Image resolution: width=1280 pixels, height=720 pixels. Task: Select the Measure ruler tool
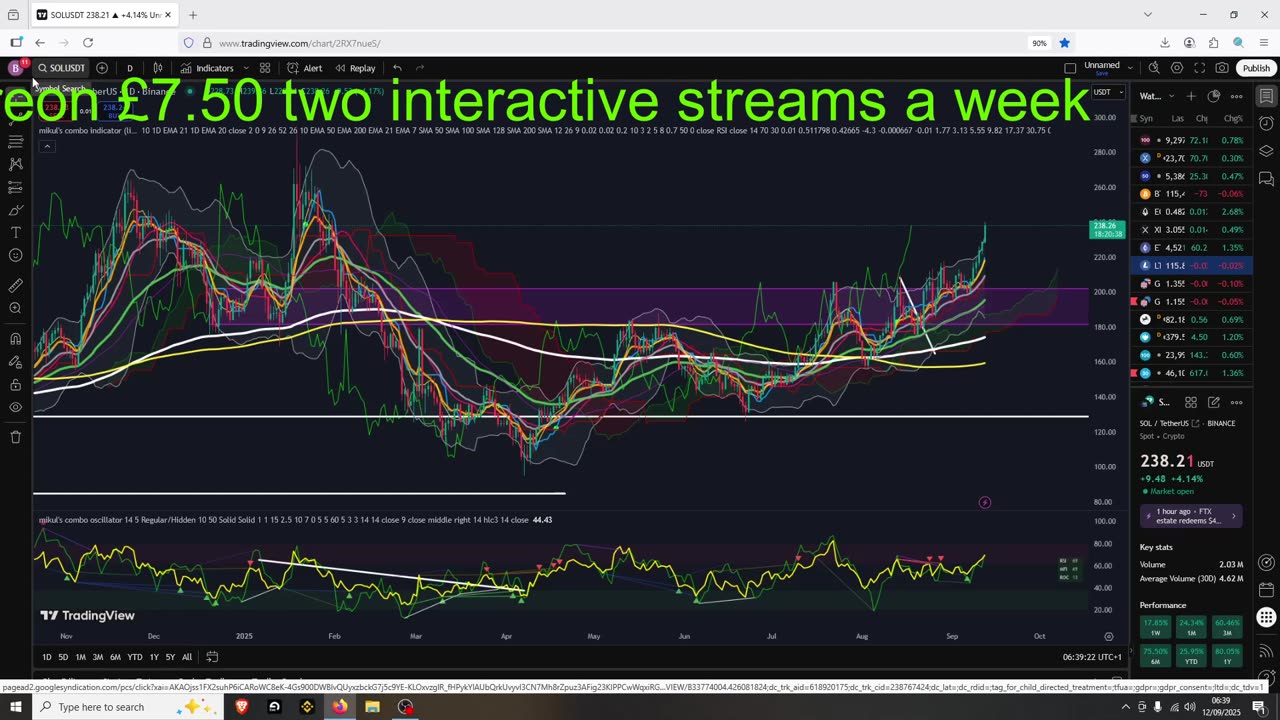click(x=15, y=285)
